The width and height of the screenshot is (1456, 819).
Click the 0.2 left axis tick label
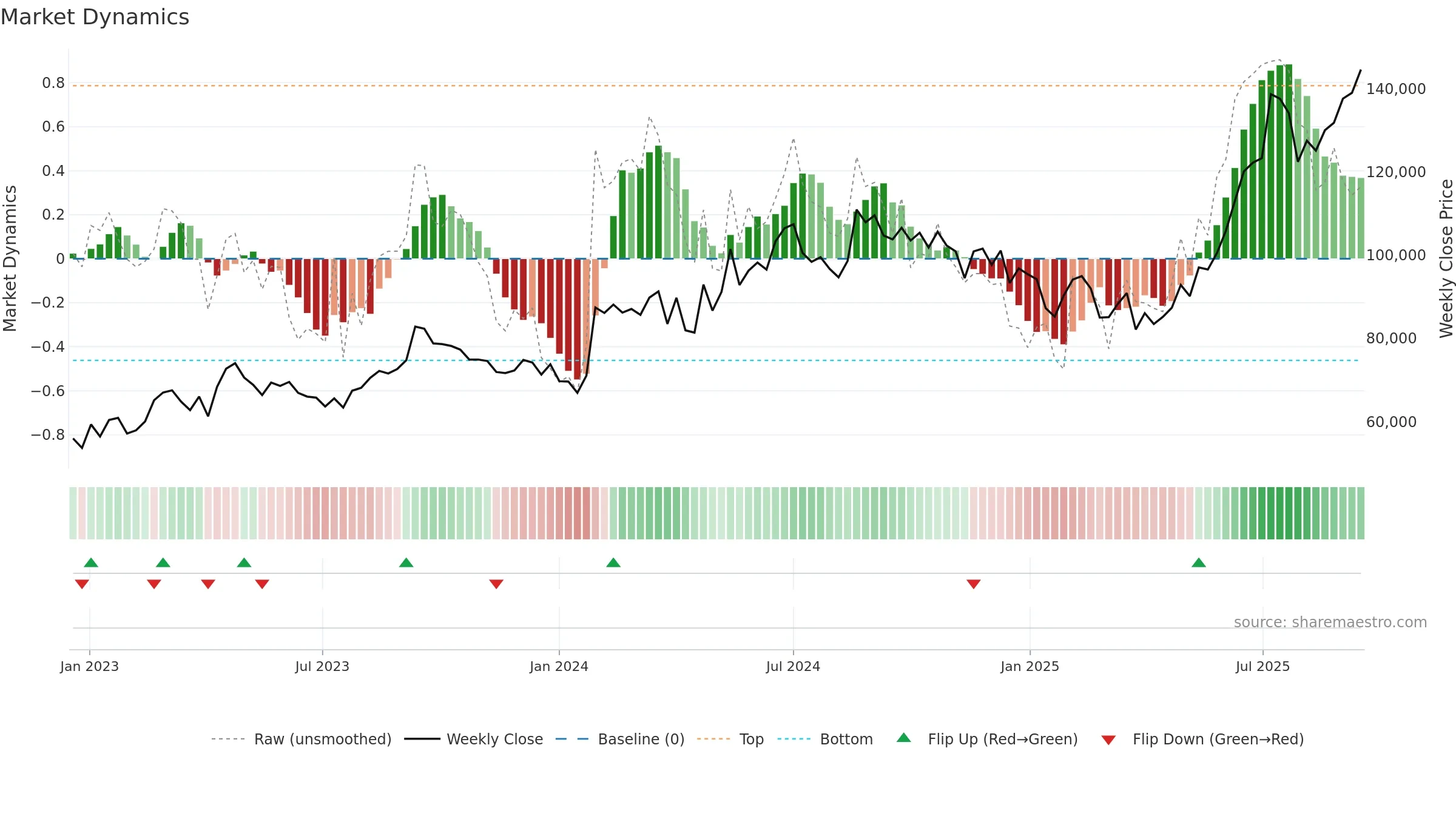pos(53,215)
